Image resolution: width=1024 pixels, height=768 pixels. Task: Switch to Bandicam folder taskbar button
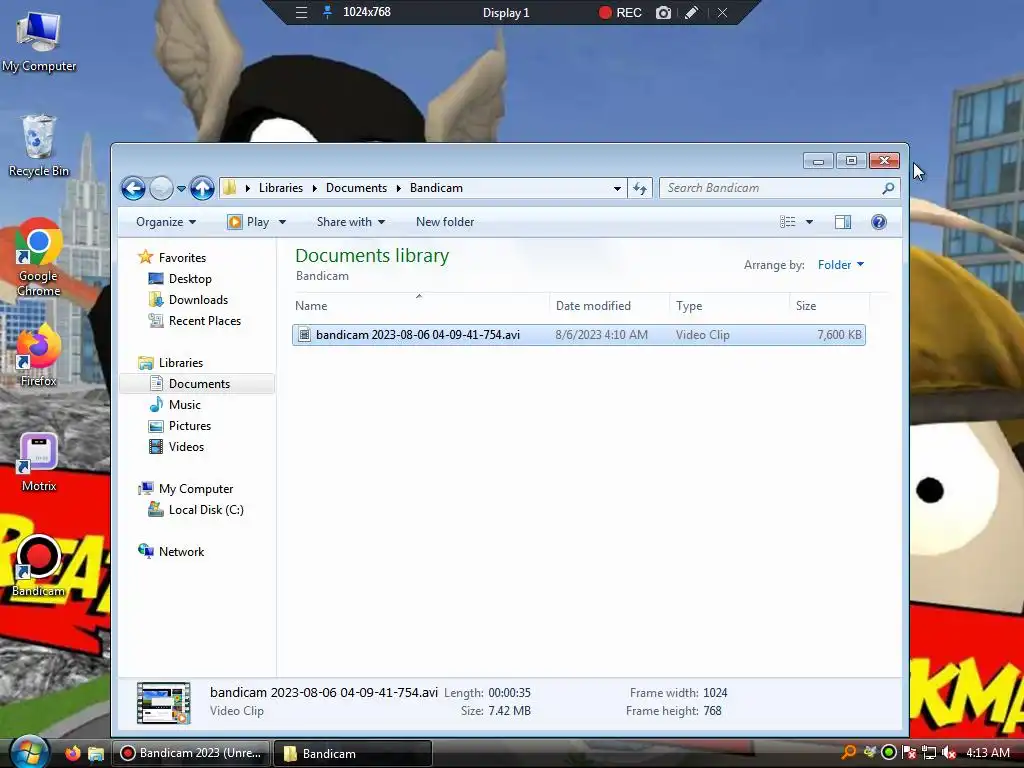pyautogui.click(x=352, y=753)
